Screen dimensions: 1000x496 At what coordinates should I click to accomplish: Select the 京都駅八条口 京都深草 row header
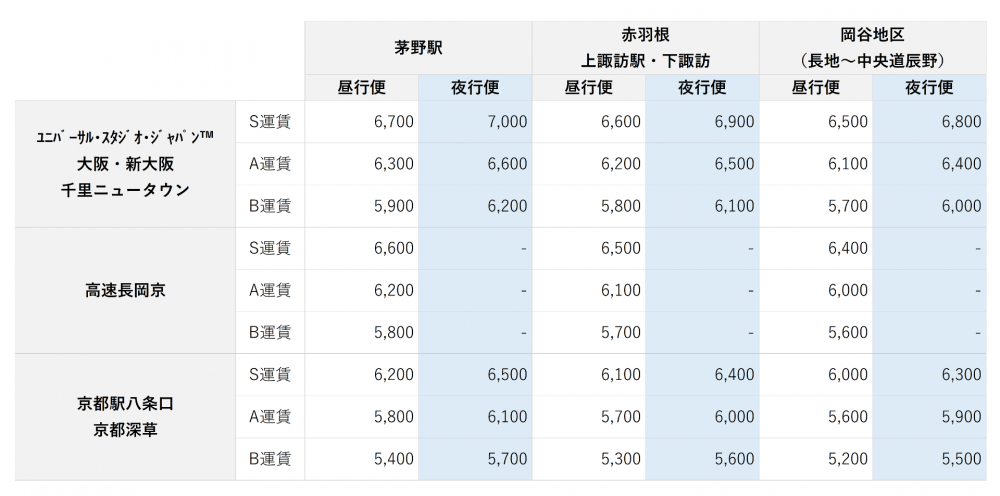[x=125, y=417]
